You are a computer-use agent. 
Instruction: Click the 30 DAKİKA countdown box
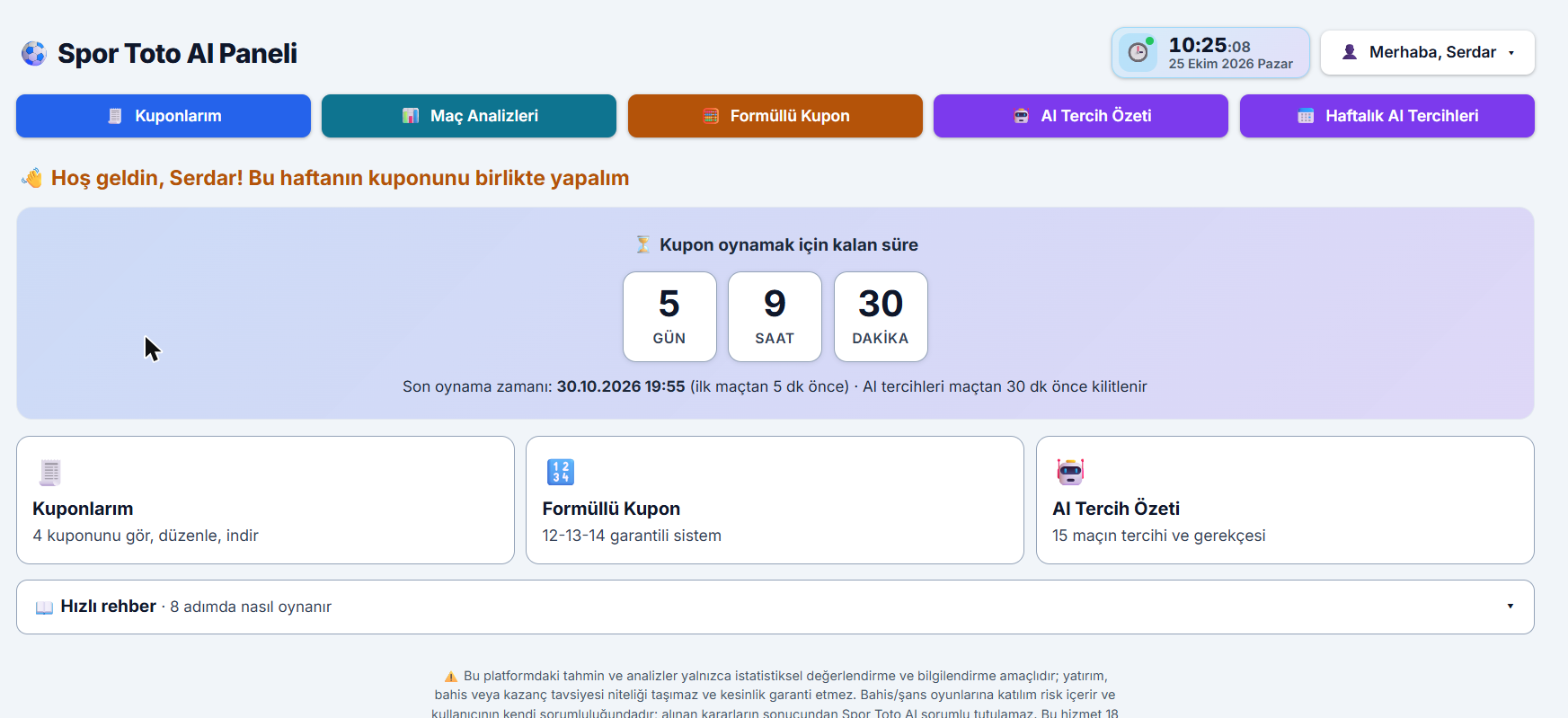[x=881, y=316]
